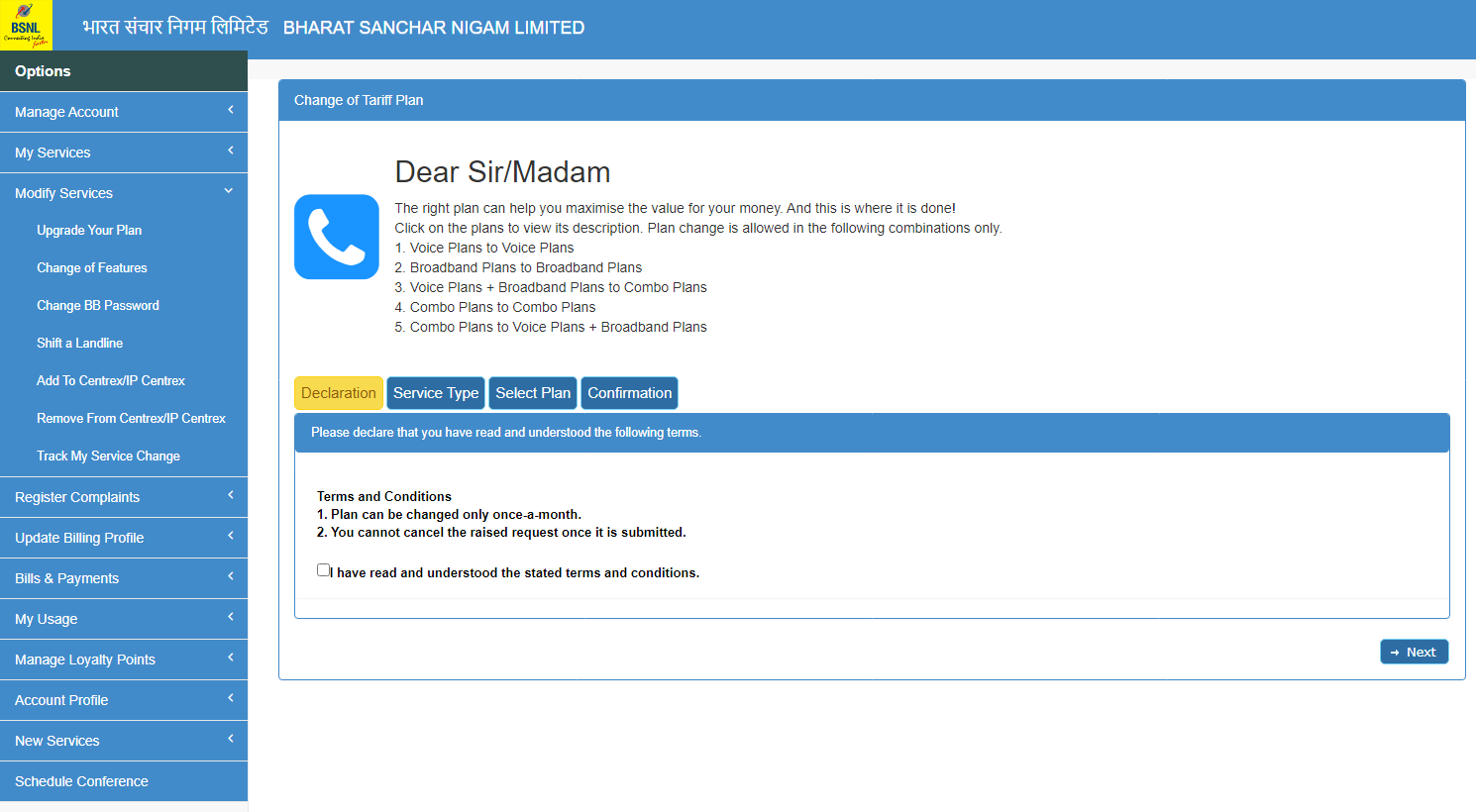The height and width of the screenshot is (812, 1476).
Task: Open Schedule Conference menu item
Action: point(124,781)
